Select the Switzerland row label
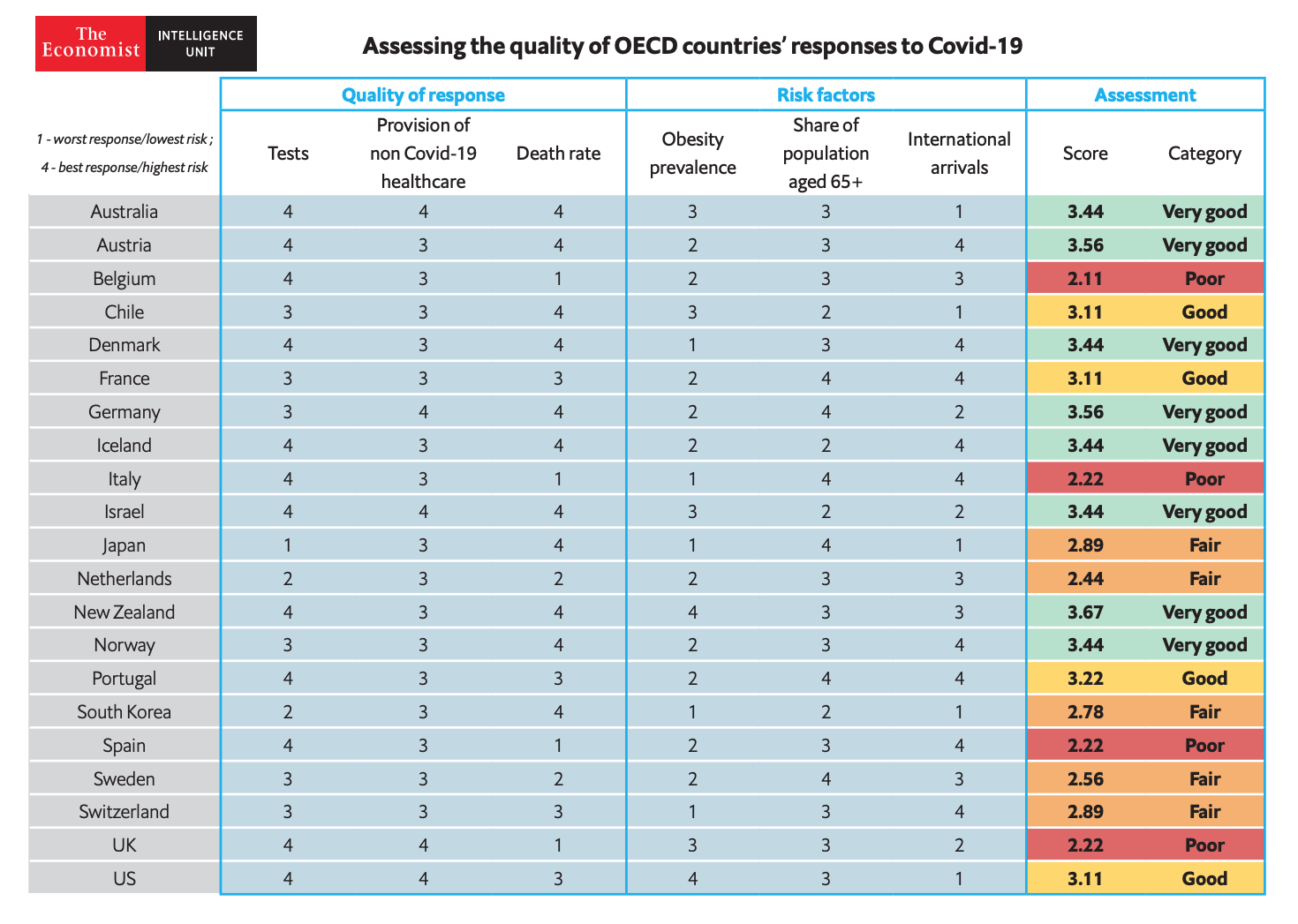The height and width of the screenshot is (924, 1298). point(125,812)
